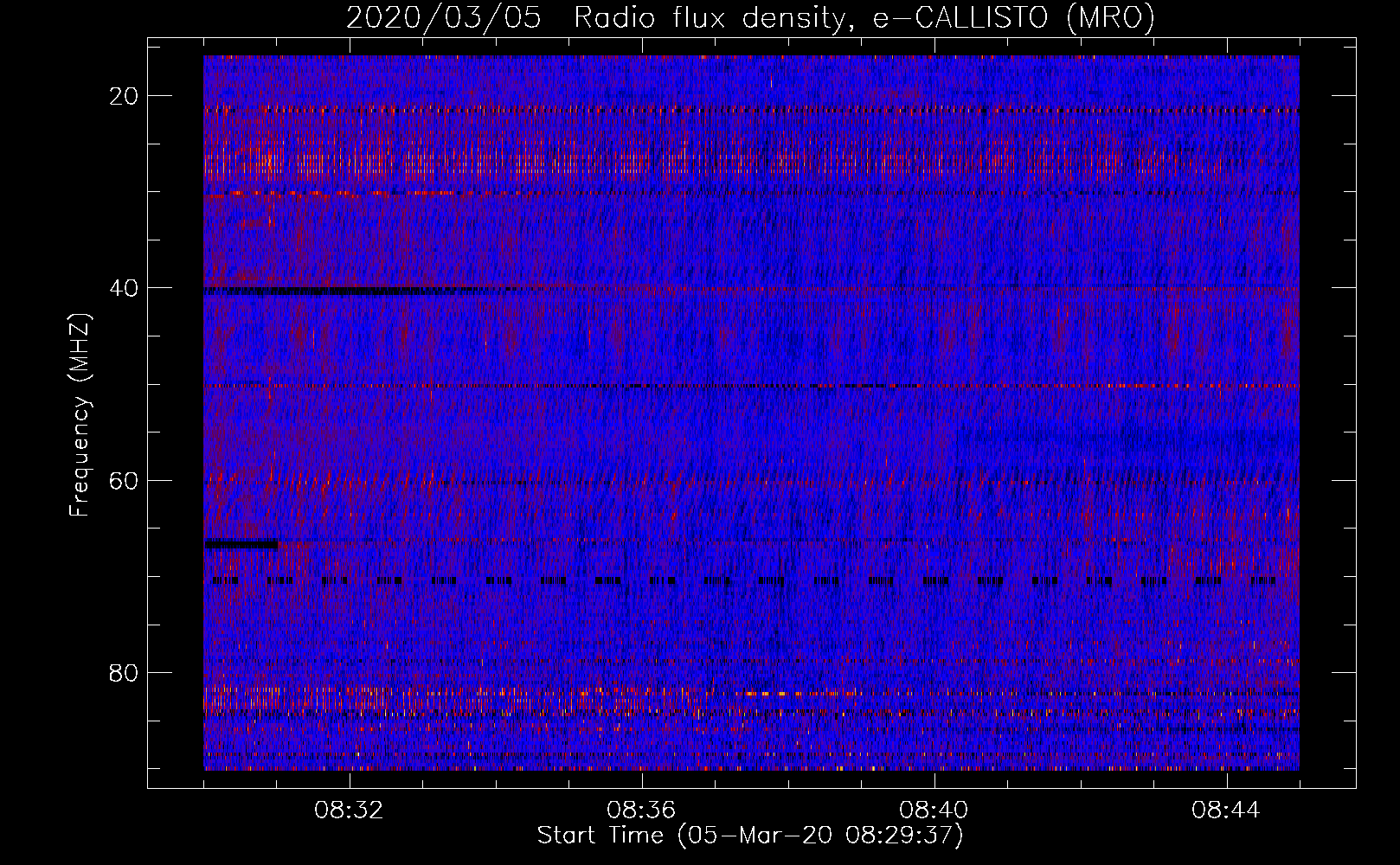Click the 80 frequency tick label

(124, 673)
